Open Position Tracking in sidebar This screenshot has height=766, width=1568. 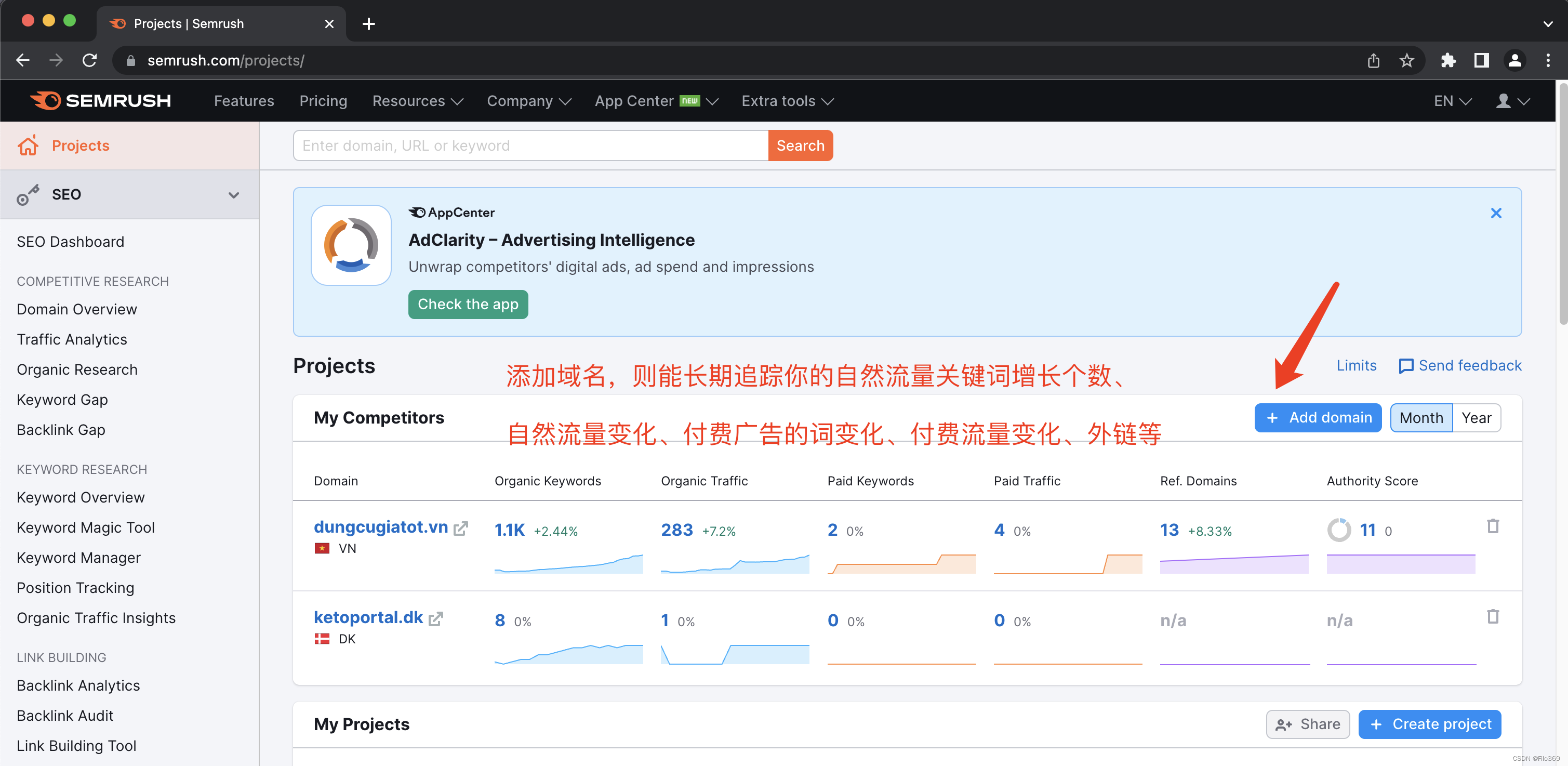click(75, 588)
